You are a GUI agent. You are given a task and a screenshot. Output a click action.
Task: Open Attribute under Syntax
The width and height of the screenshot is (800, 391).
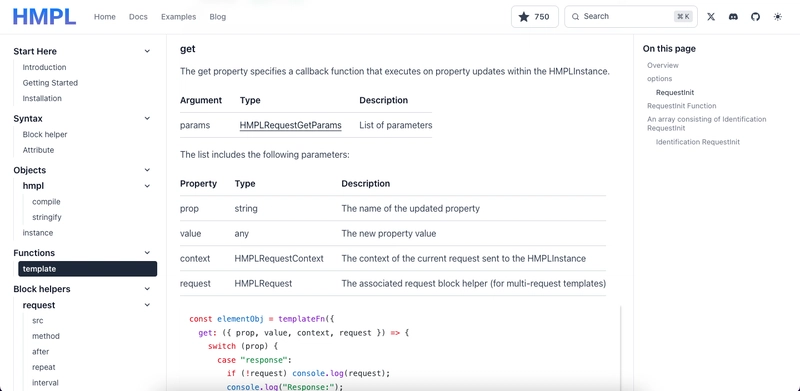coord(38,150)
